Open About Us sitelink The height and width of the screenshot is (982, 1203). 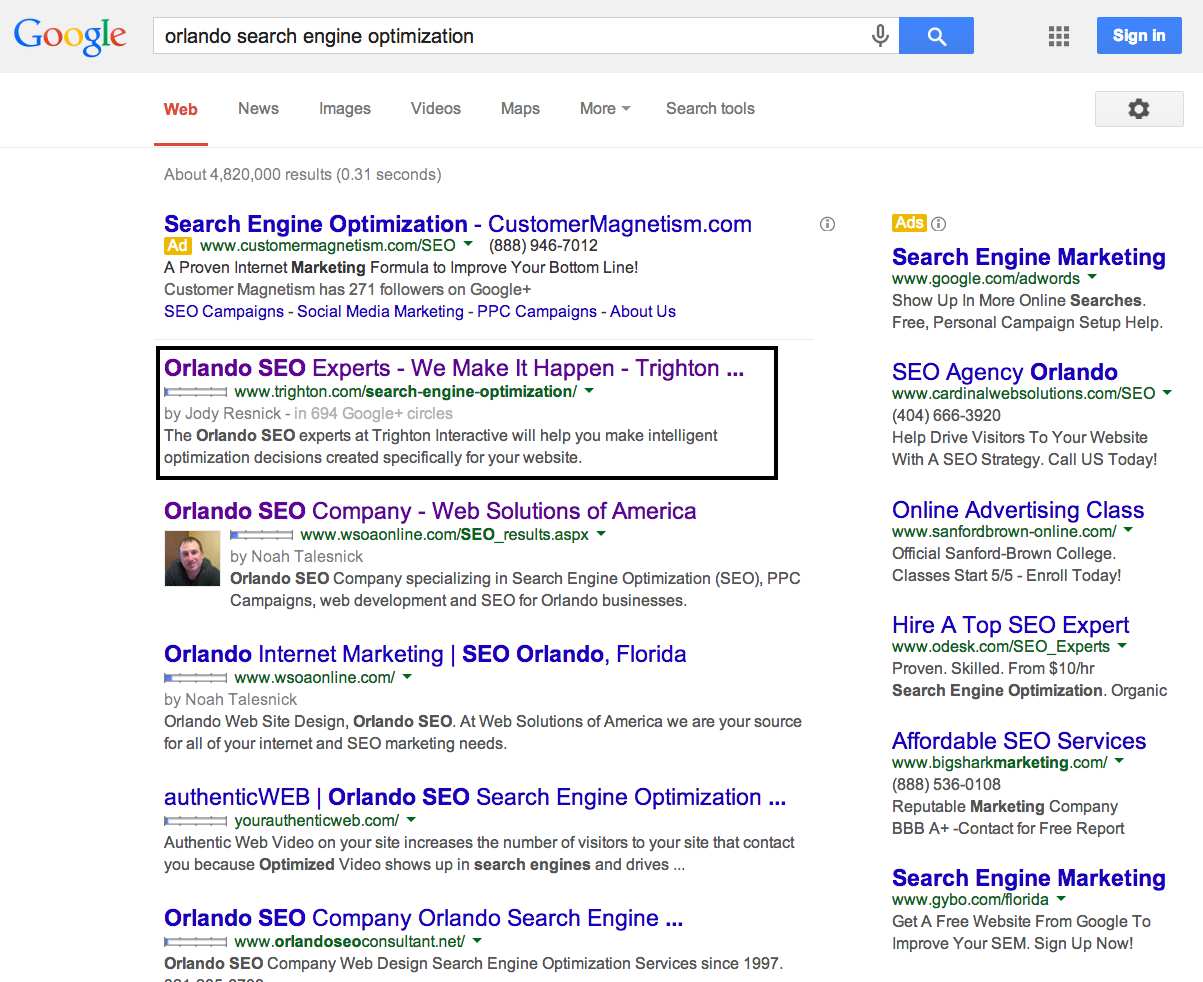(x=643, y=311)
